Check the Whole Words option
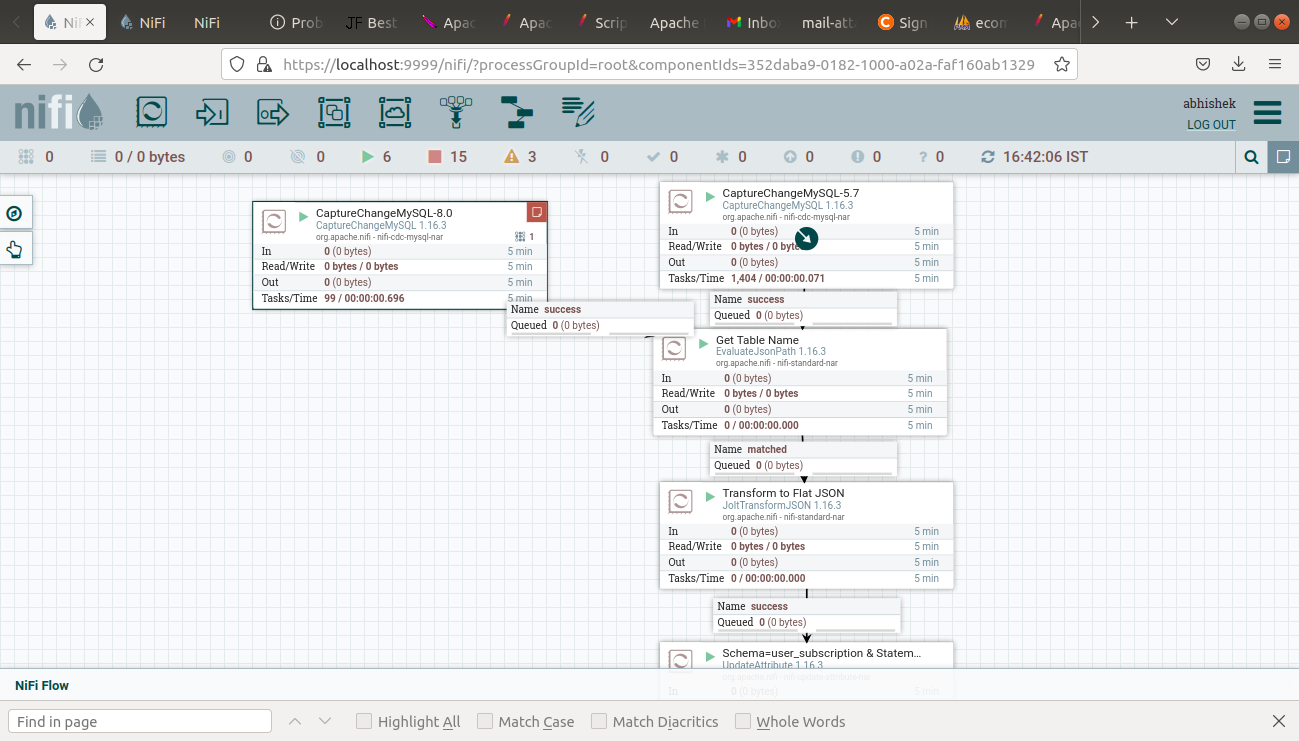 pyautogui.click(x=743, y=721)
